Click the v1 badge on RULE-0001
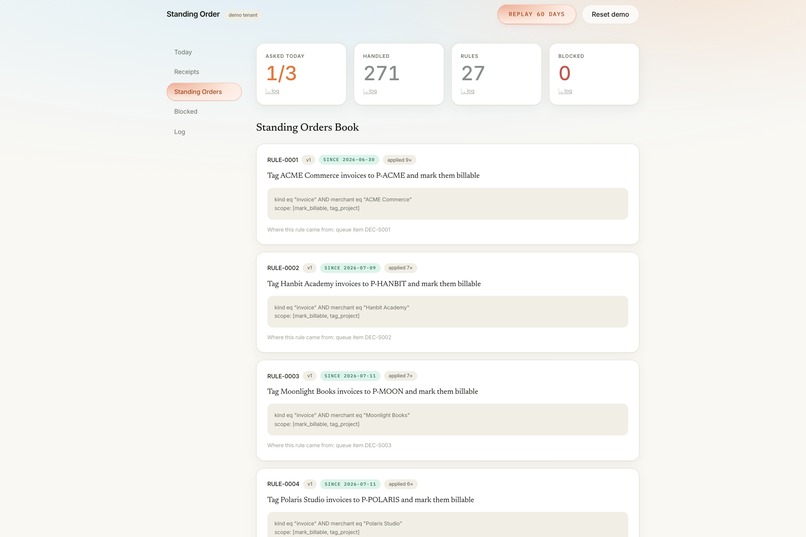The width and height of the screenshot is (806, 537). pos(308,160)
